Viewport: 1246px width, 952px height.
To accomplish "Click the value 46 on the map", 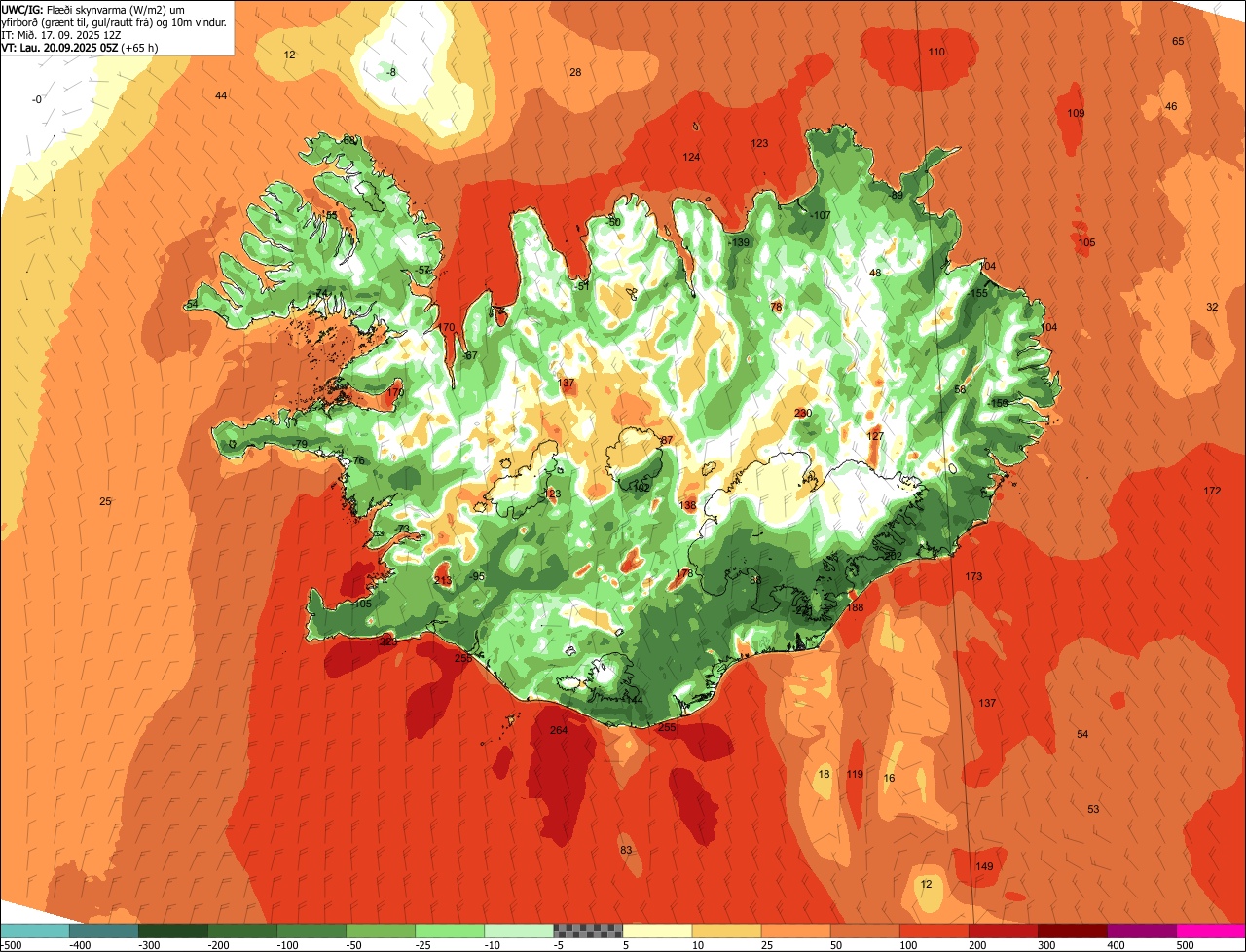I will coord(1171,106).
